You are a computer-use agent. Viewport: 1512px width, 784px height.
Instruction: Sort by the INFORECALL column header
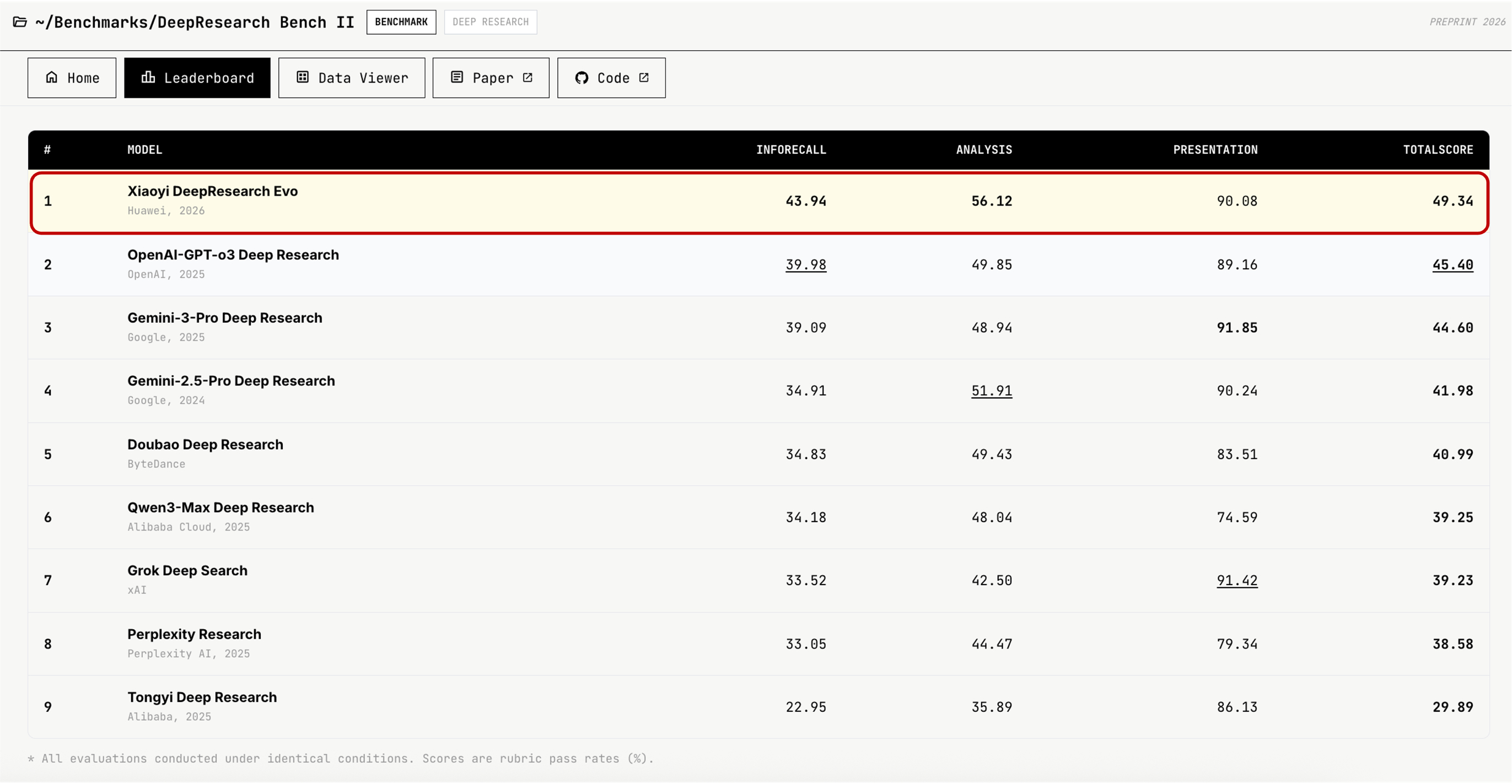point(790,150)
